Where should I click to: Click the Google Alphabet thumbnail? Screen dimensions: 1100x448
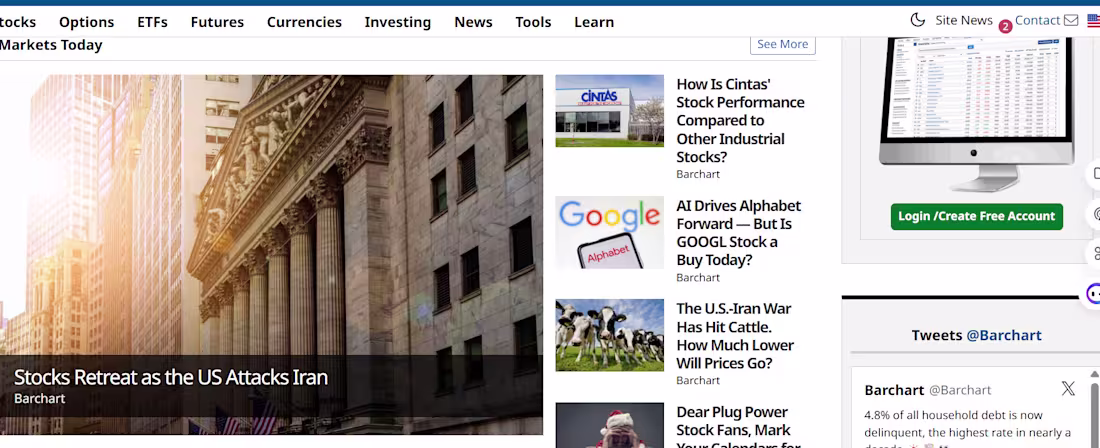pyautogui.click(x=610, y=233)
